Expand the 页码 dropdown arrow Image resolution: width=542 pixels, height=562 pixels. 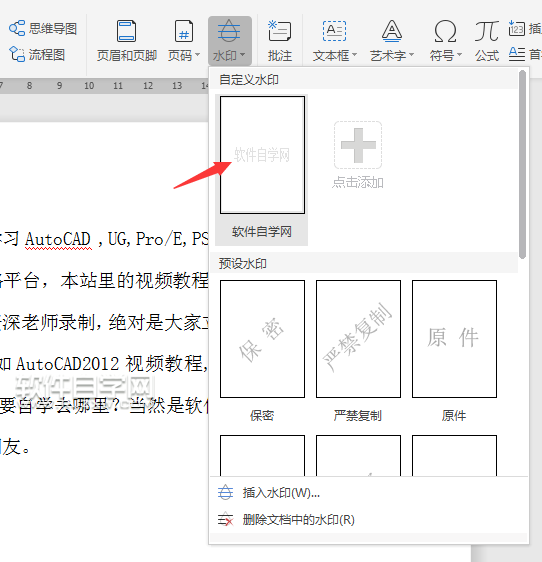(197, 55)
